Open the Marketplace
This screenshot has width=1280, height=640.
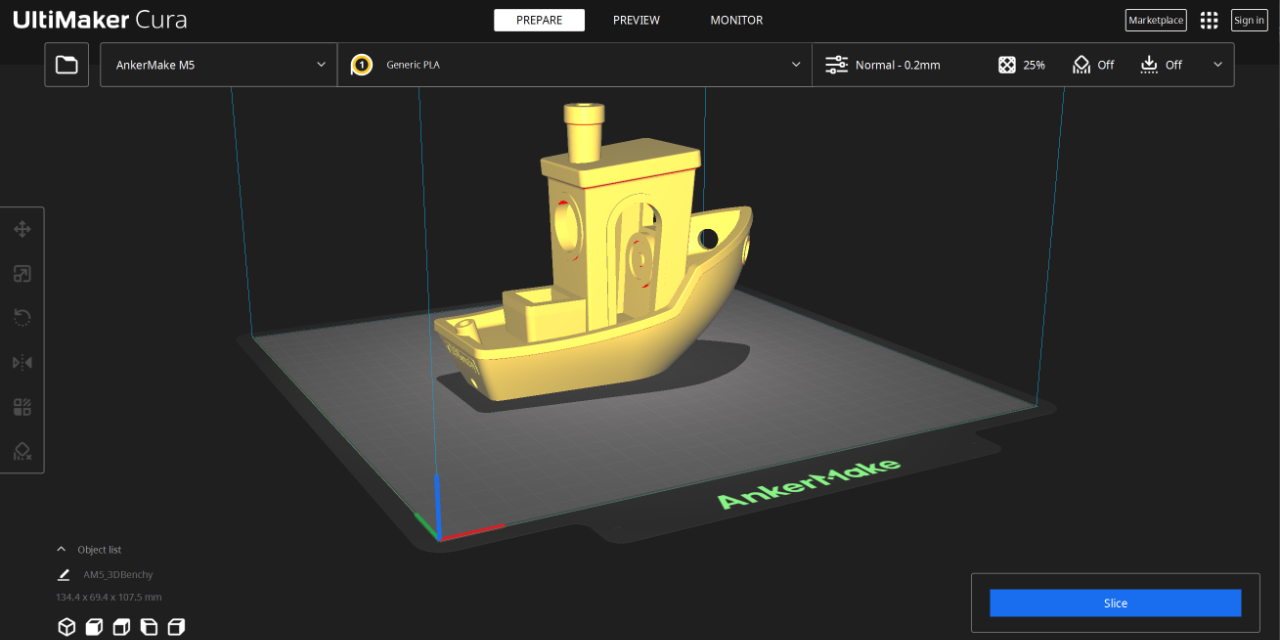point(1155,20)
